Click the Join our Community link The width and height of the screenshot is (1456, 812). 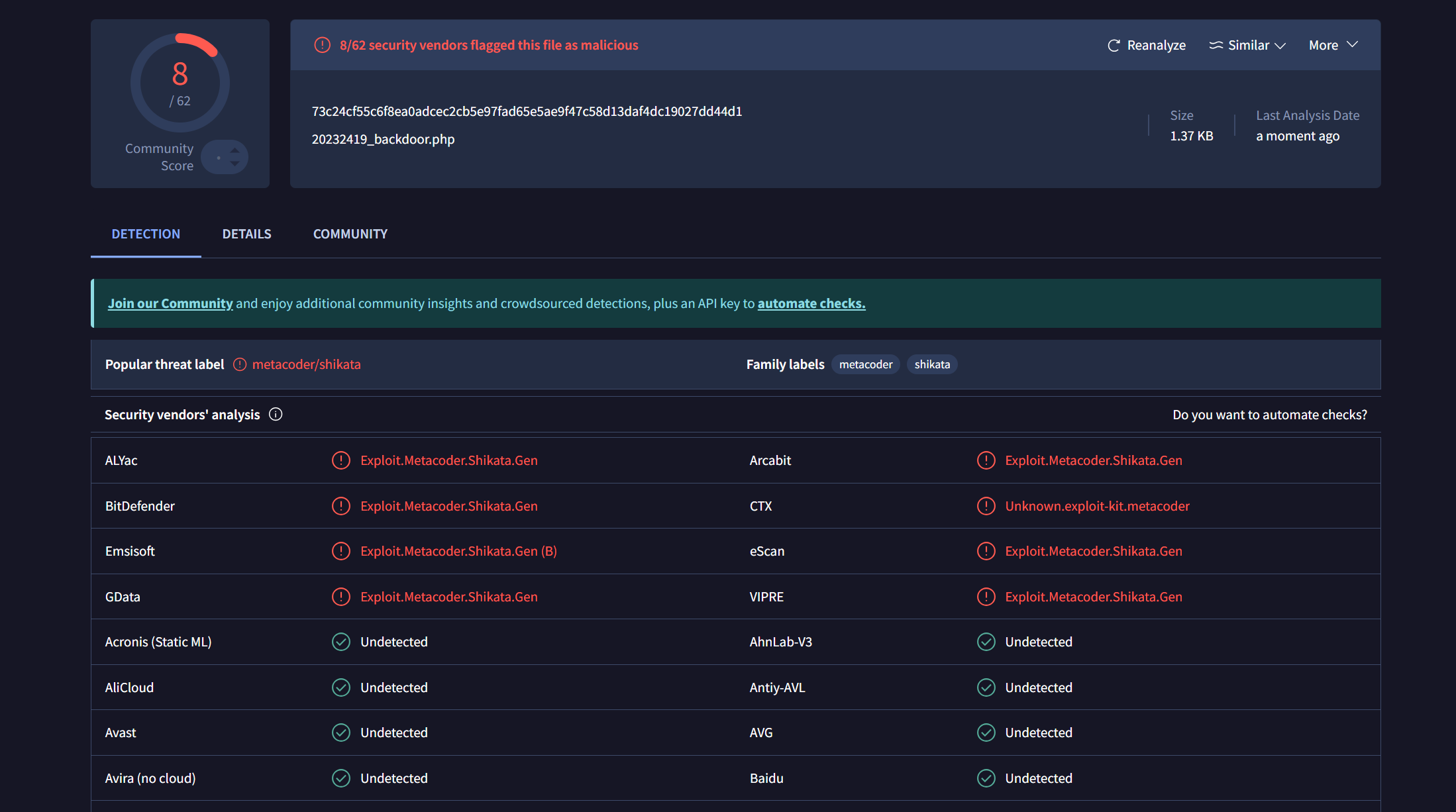pos(170,303)
